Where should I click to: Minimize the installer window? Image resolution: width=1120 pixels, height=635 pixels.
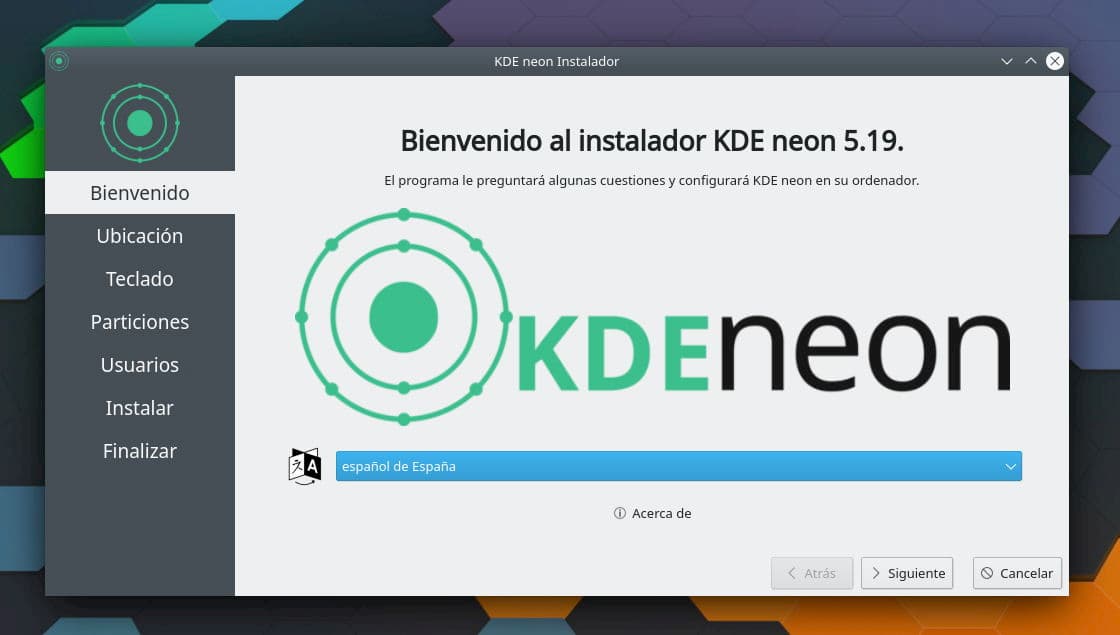click(1007, 61)
